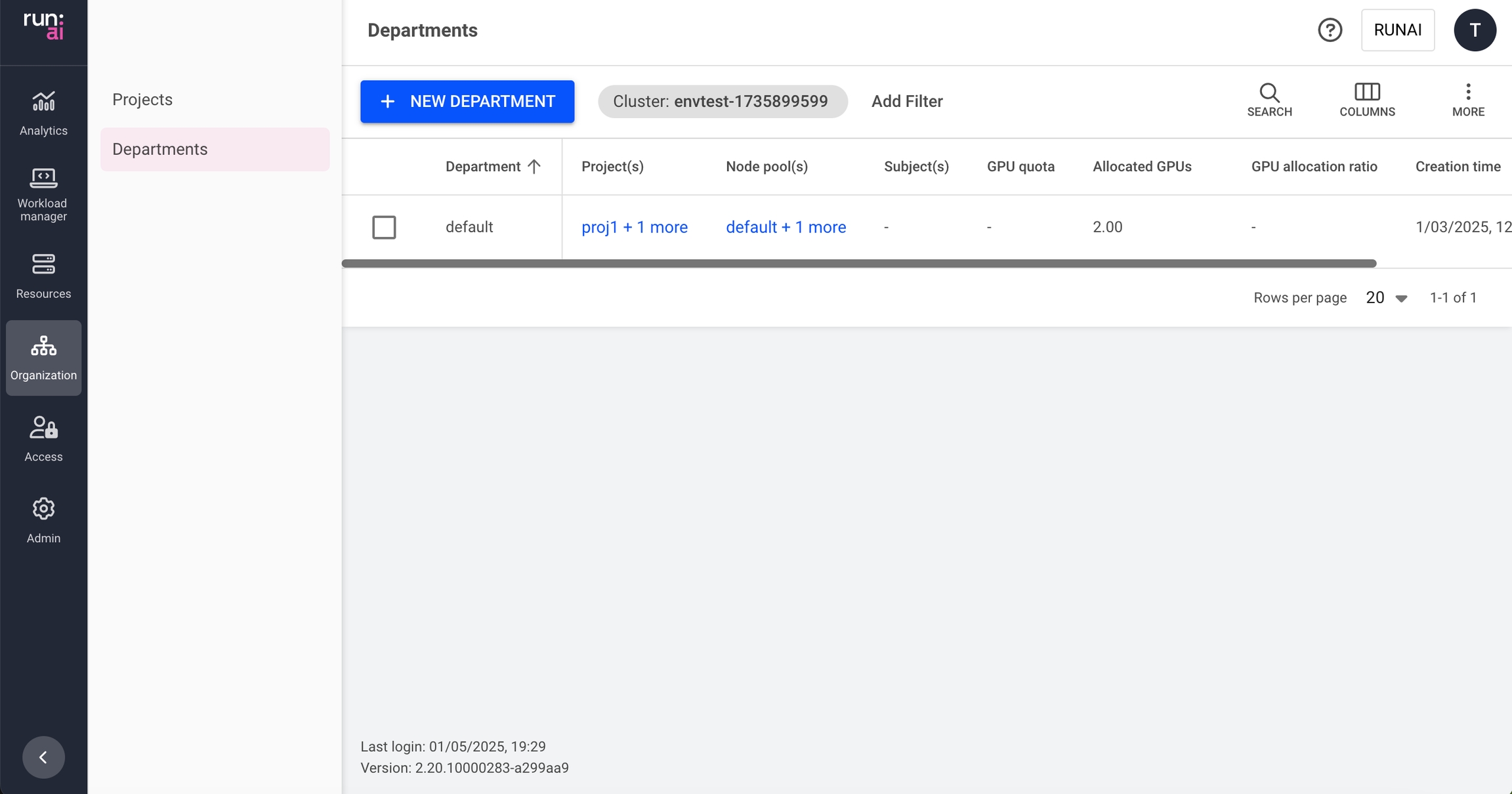Click the New Department button
This screenshot has width=1512, height=794.
pyautogui.click(x=467, y=102)
